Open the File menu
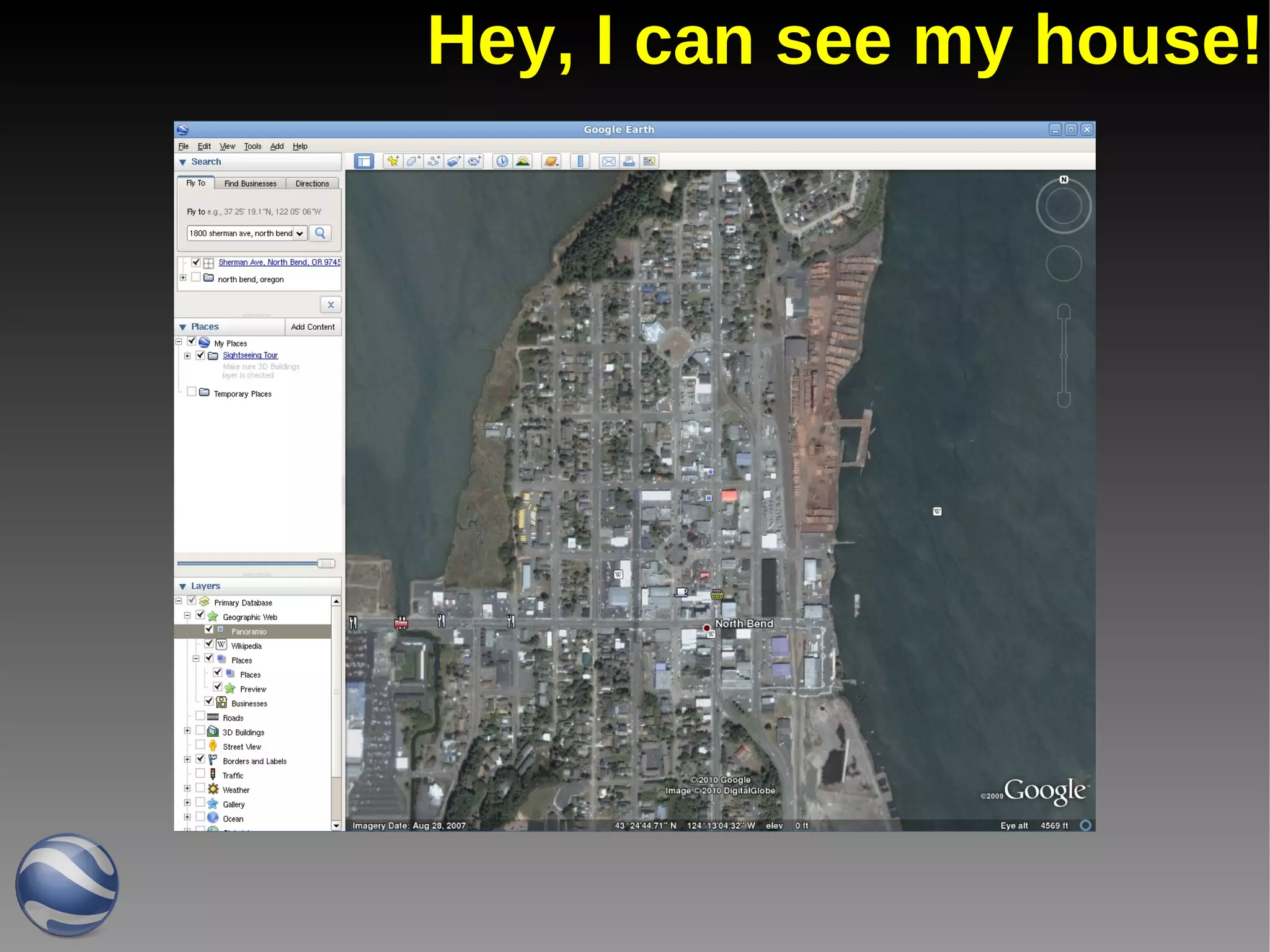 point(184,146)
